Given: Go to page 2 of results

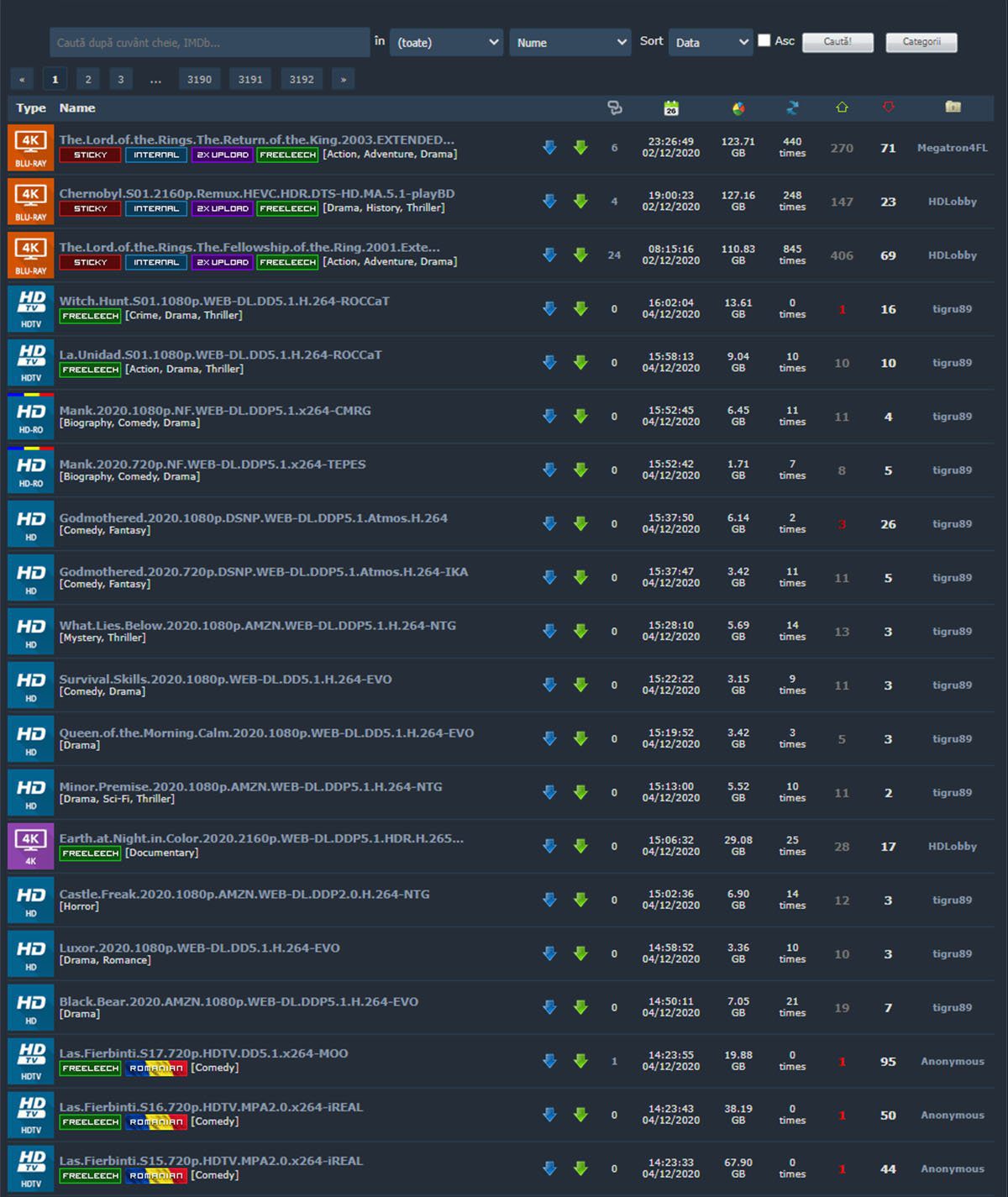Looking at the screenshot, I should pos(87,79).
